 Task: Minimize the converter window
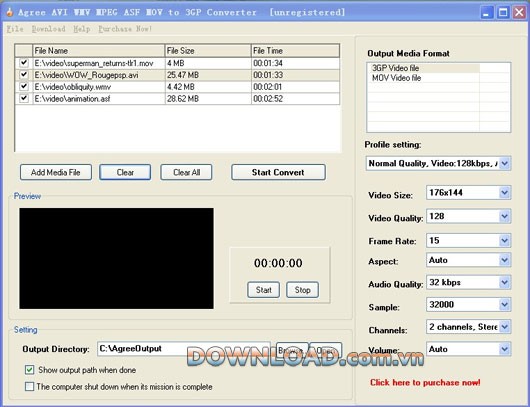[487, 13]
